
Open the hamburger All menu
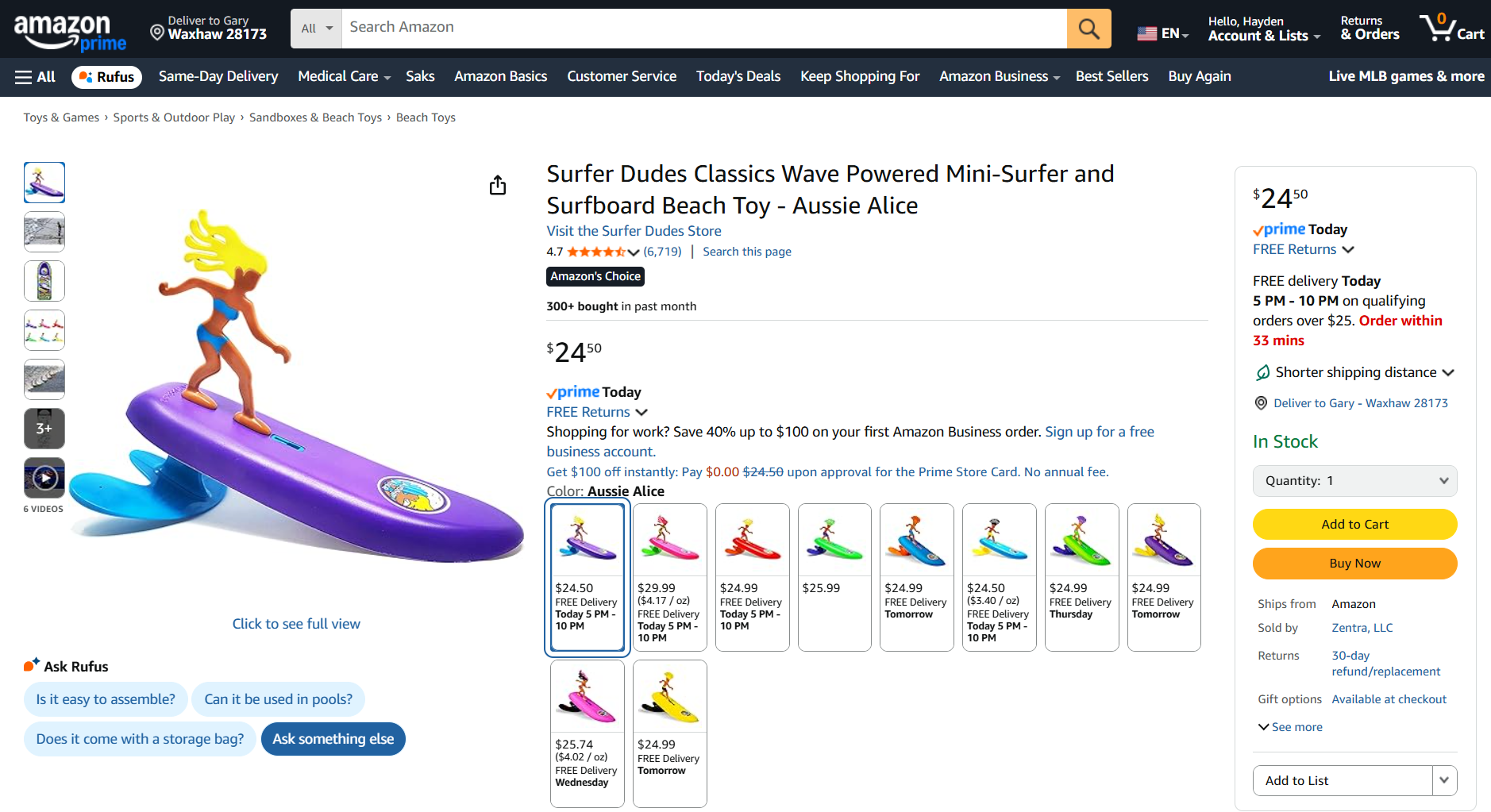35,77
